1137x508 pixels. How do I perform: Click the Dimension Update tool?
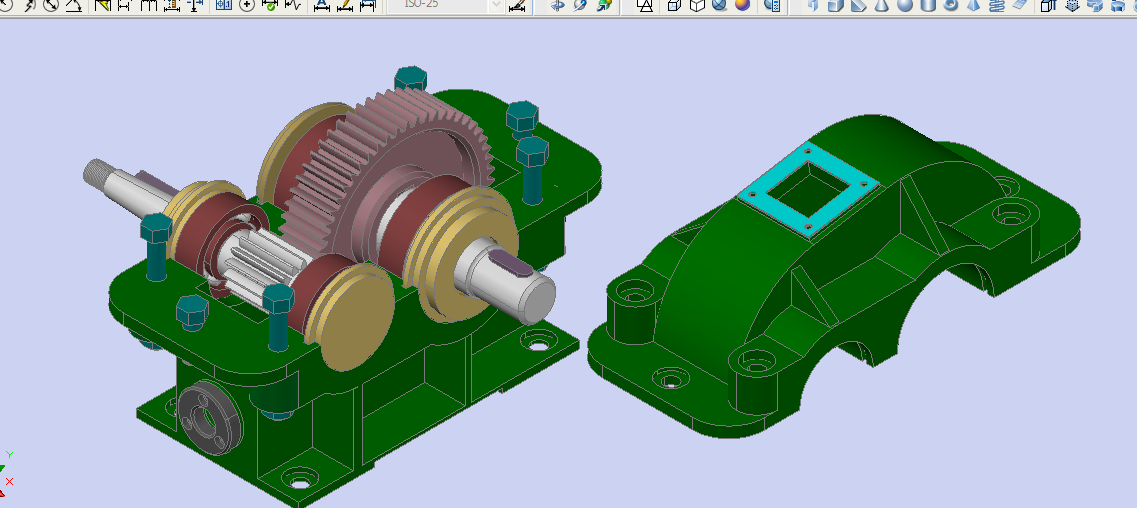click(368, 4)
